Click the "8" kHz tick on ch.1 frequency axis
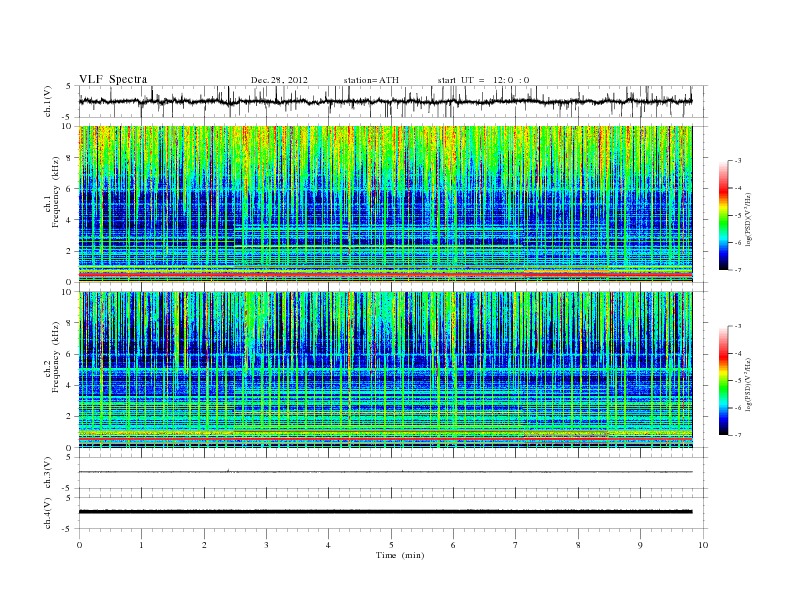This screenshot has width=792, height=612. pyautogui.click(x=69, y=158)
